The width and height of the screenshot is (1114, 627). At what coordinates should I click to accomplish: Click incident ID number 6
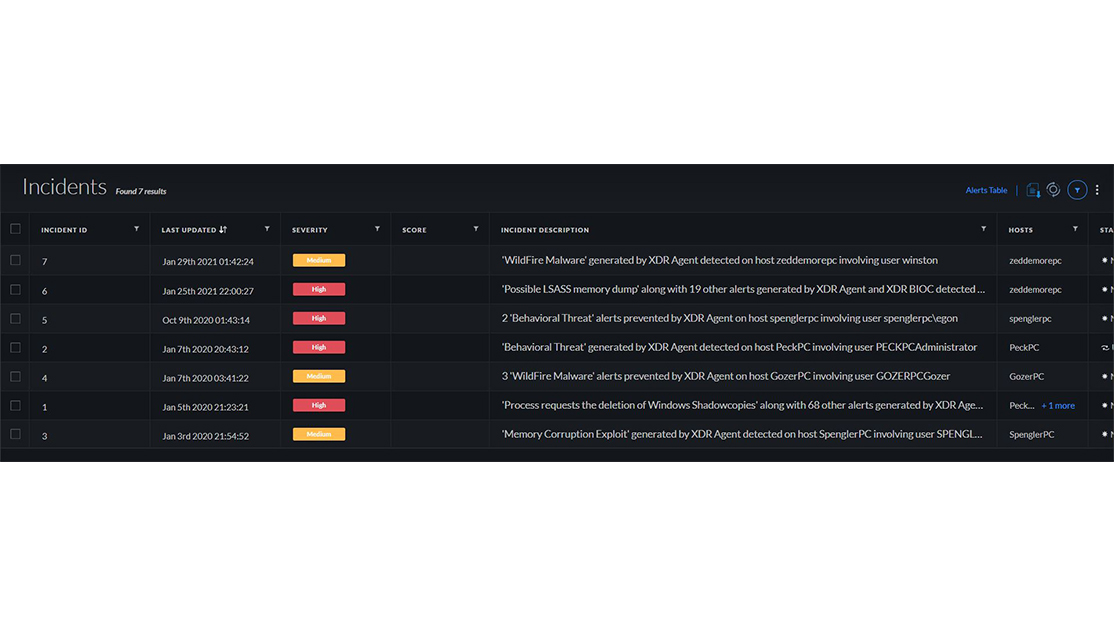coord(44,290)
